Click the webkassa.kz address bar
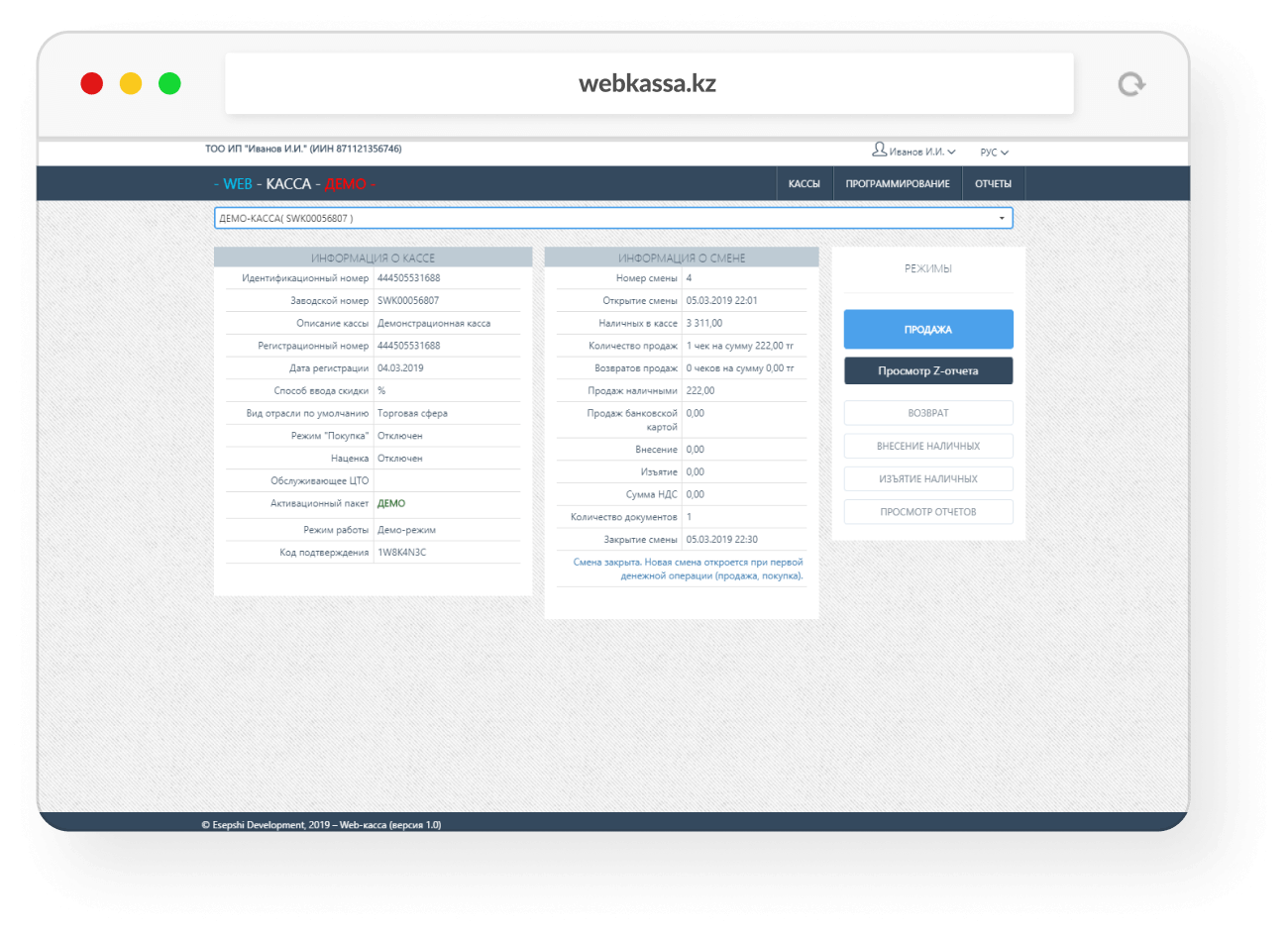The height and width of the screenshot is (934, 1288). click(649, 83)
